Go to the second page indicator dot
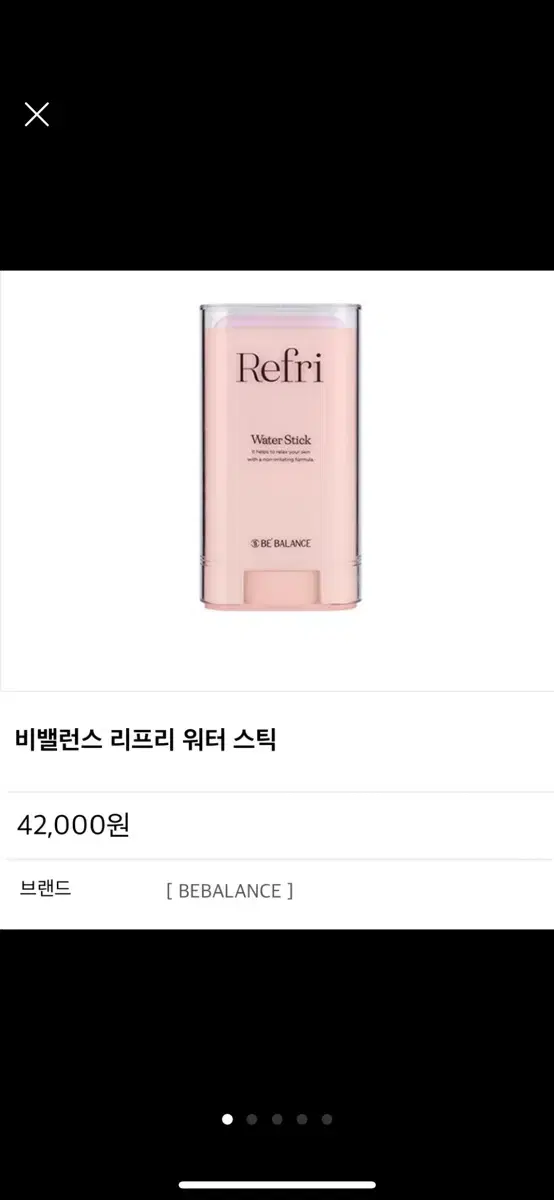Viewport: 554px width, 1200px height. [x=251, y=1119]
